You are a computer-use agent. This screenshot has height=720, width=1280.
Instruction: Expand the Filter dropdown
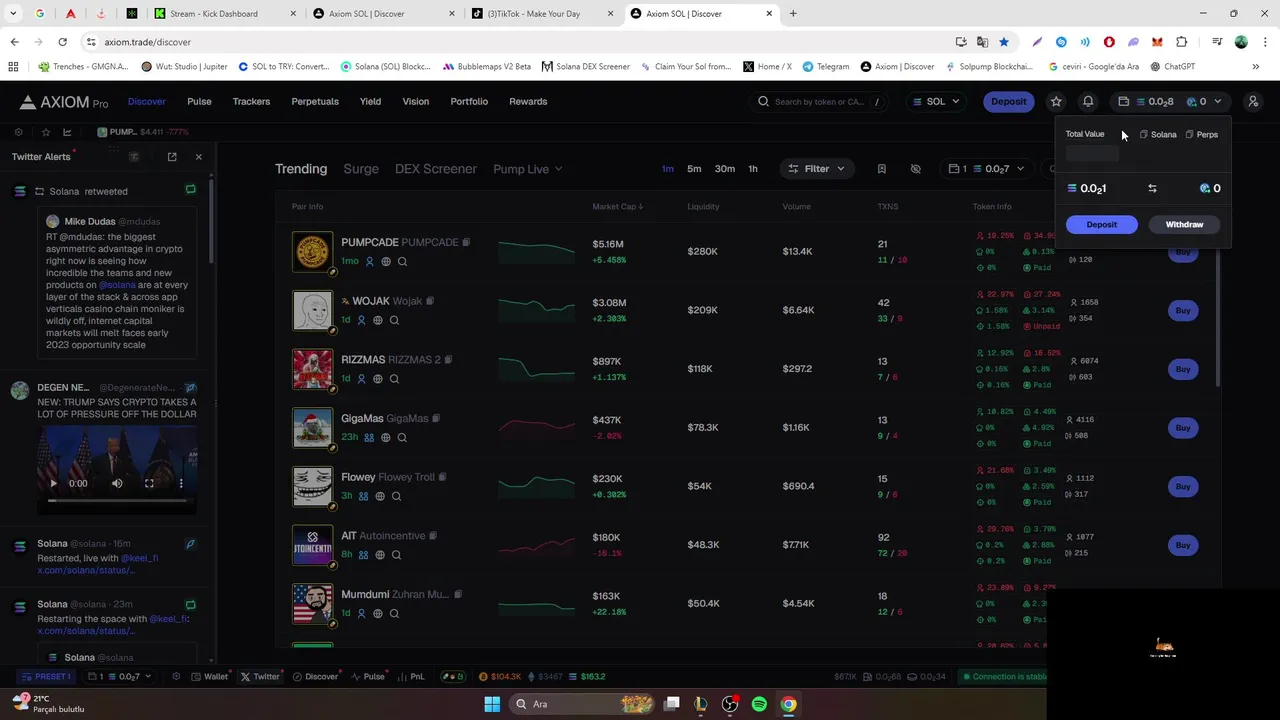[x=816, y=169]
